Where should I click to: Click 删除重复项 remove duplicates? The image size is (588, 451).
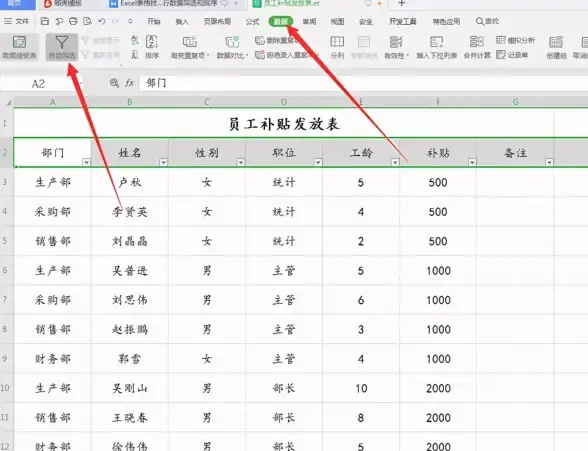[277, 40]
